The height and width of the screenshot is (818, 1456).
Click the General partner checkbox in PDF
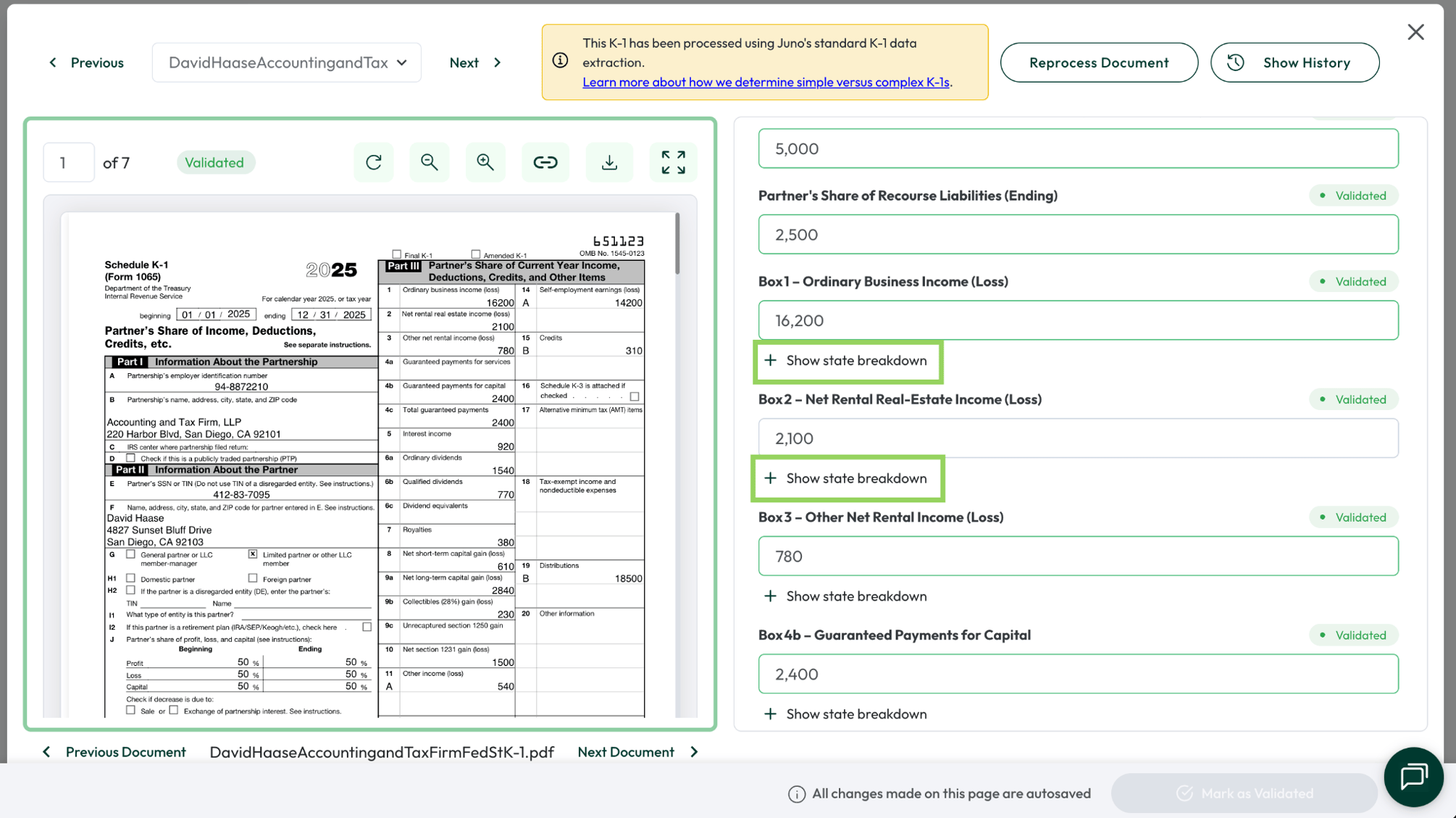[130, 554]
